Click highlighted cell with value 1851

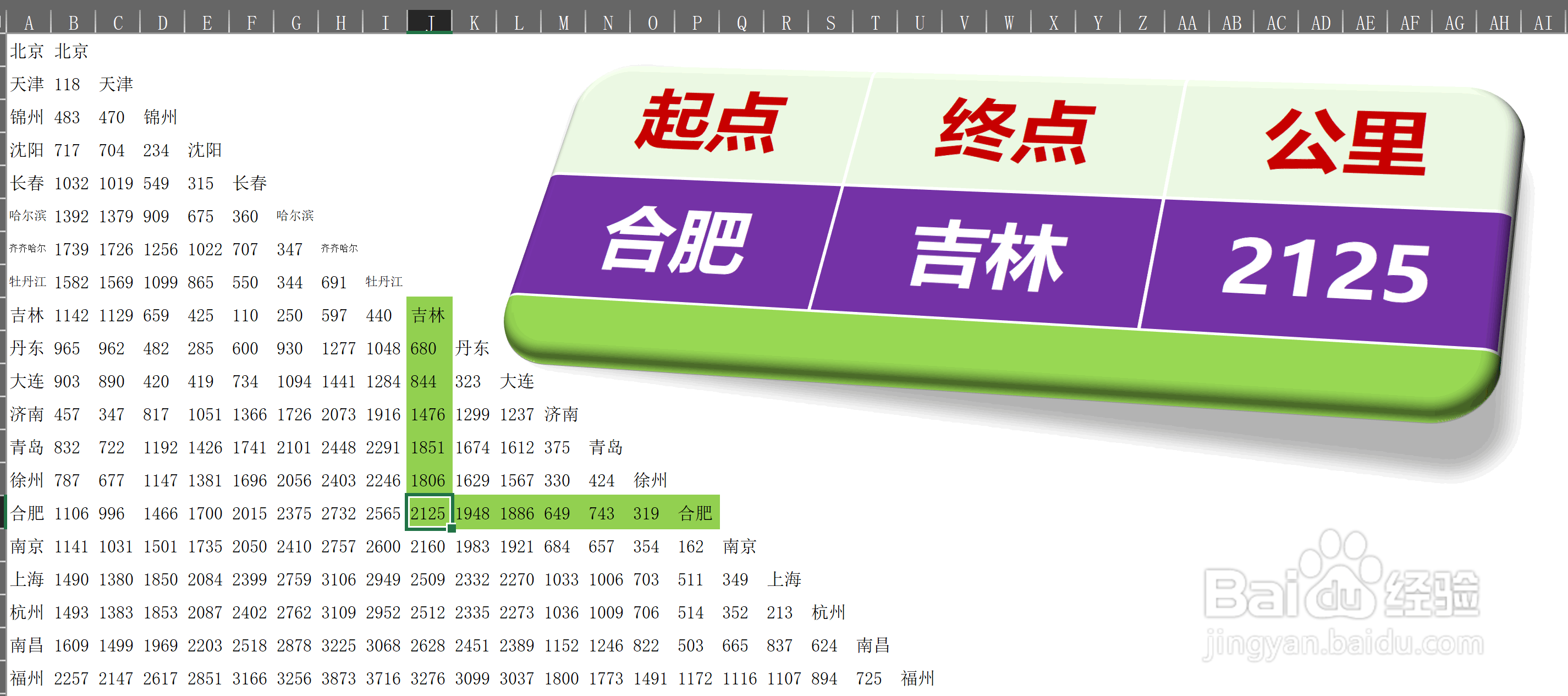(x=428, y=447)
